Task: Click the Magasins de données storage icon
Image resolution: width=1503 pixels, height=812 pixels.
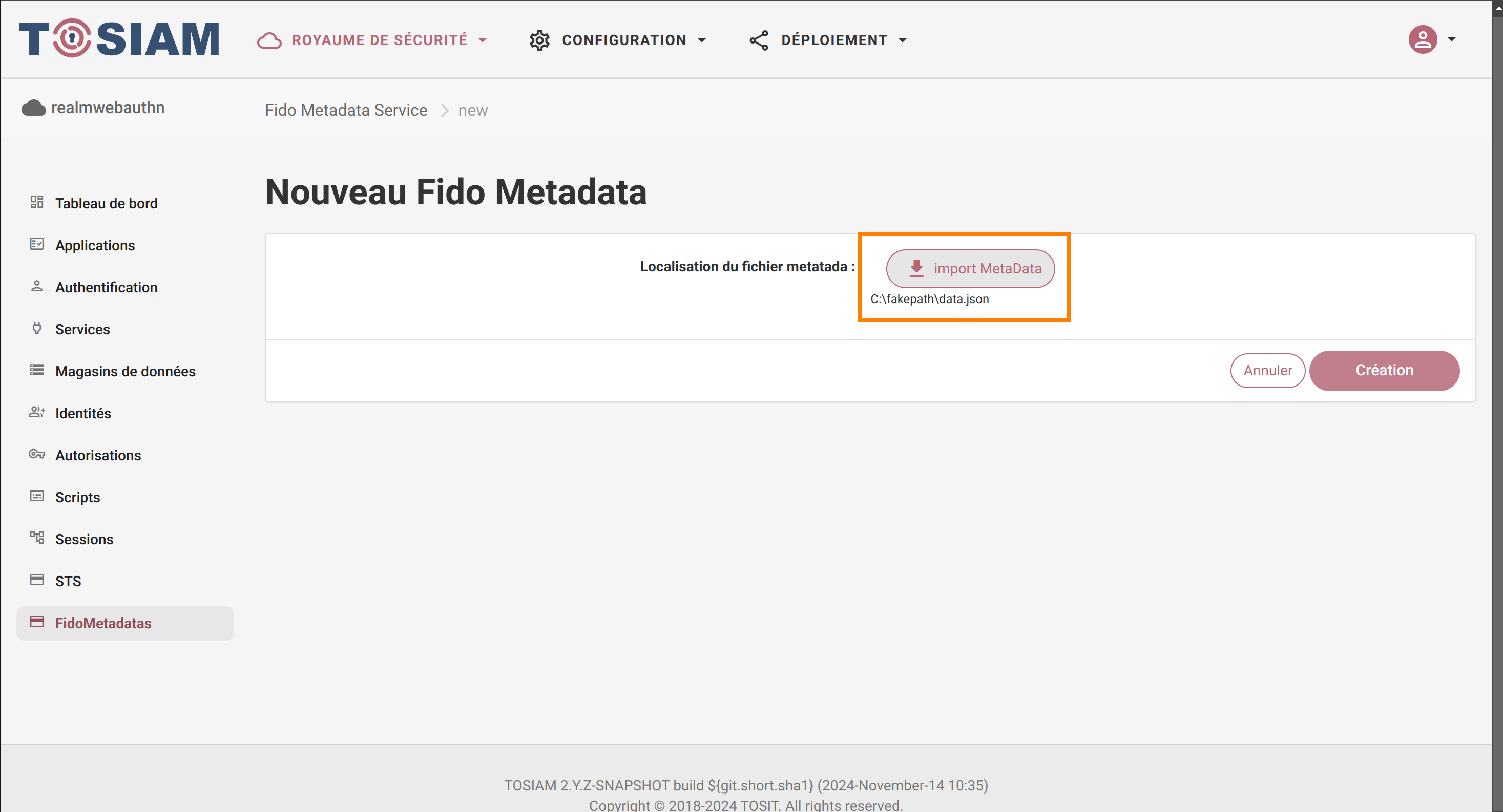Action: pos(37,370)
